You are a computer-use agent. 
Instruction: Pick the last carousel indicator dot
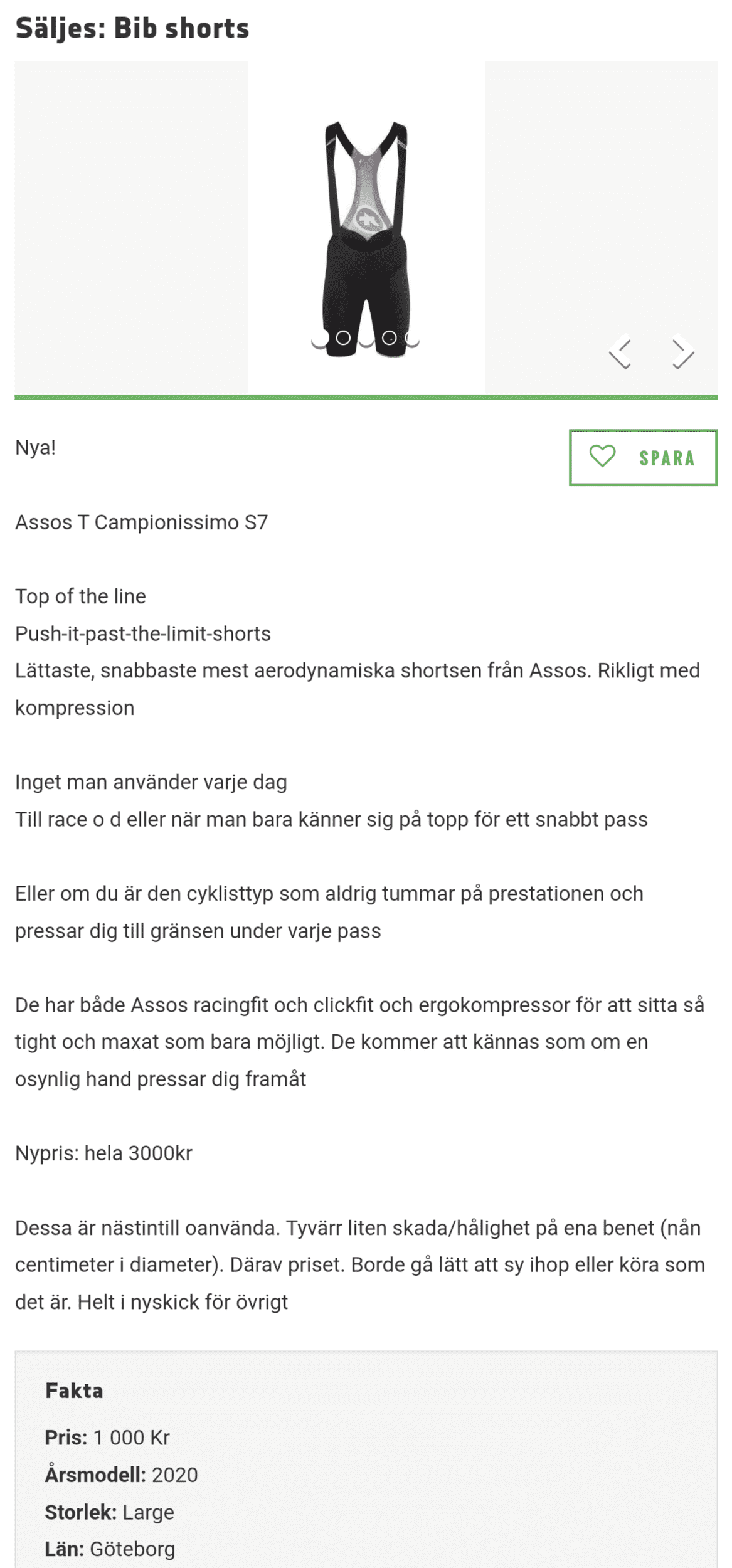tap(412, 338)
